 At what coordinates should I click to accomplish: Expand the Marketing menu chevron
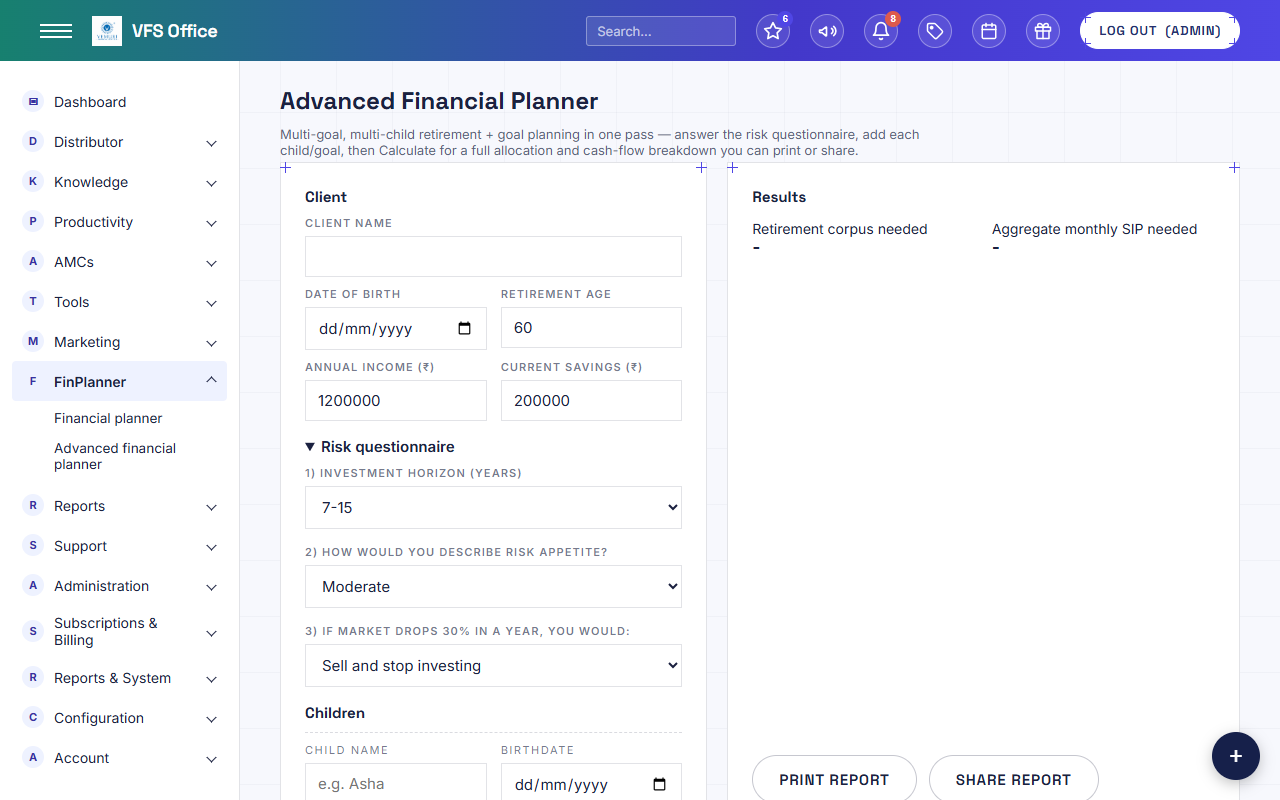pos(211,343)
